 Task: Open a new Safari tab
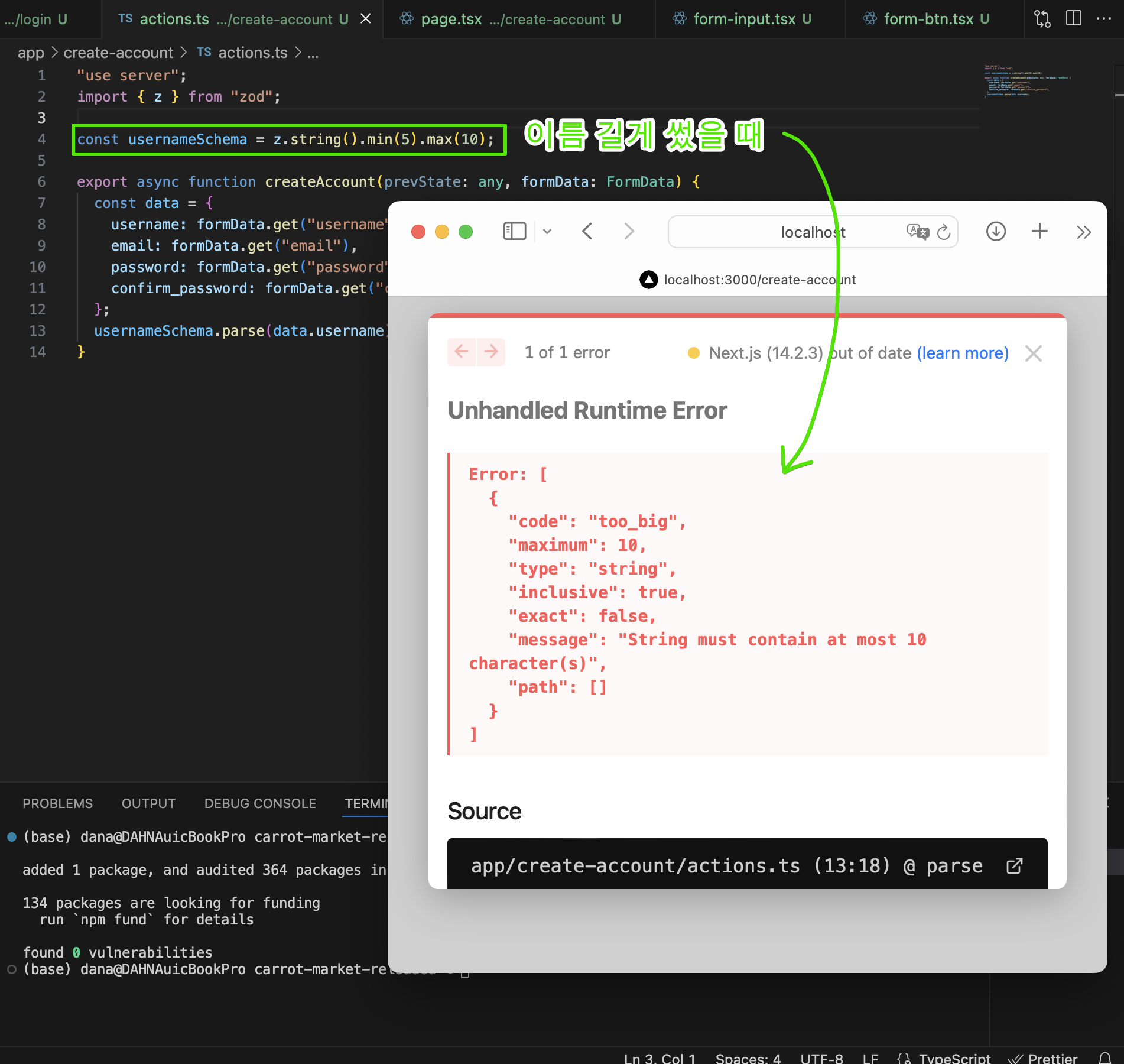(x=1039, y=232)
